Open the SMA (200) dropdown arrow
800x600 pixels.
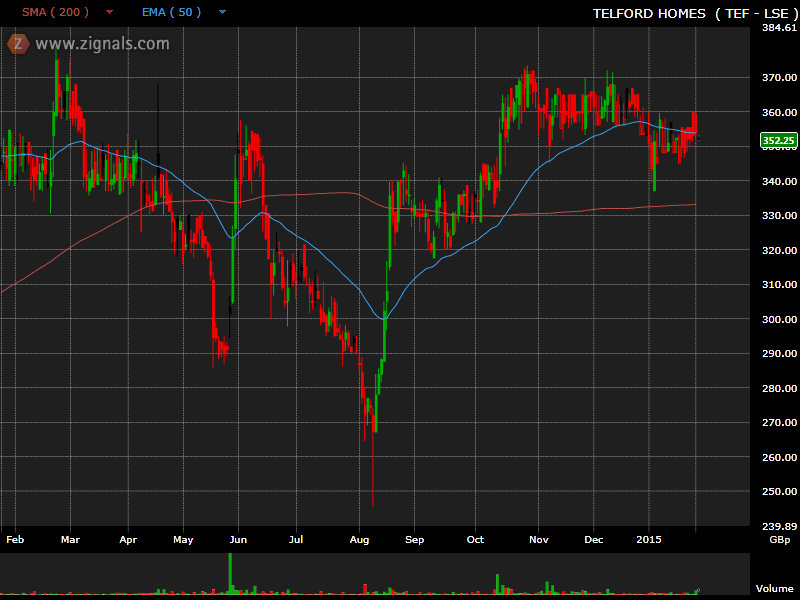tap(109, 13)
